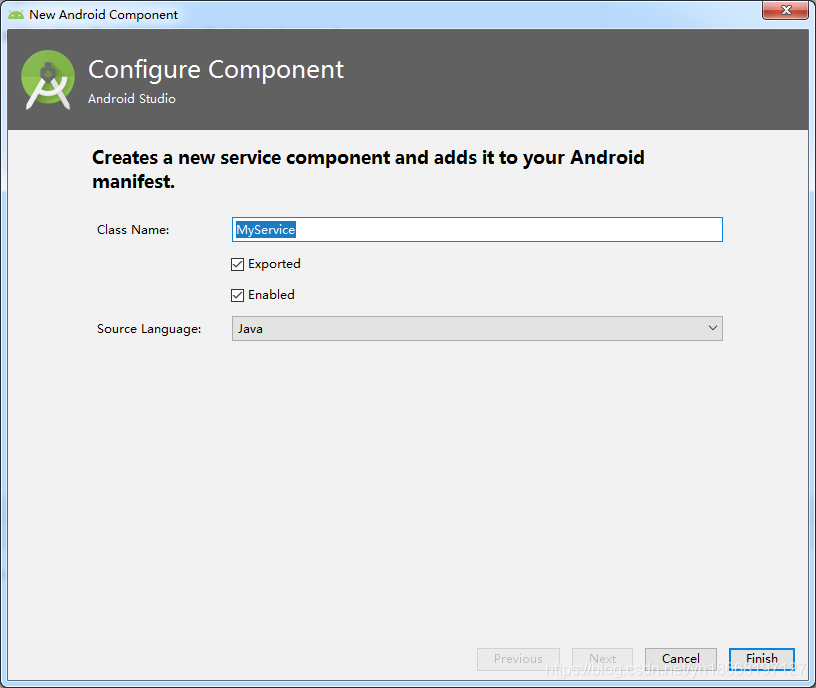This screenshot has height=688, width=816.
Task: Click the disabled Previous button
Action: click(518, 659)
